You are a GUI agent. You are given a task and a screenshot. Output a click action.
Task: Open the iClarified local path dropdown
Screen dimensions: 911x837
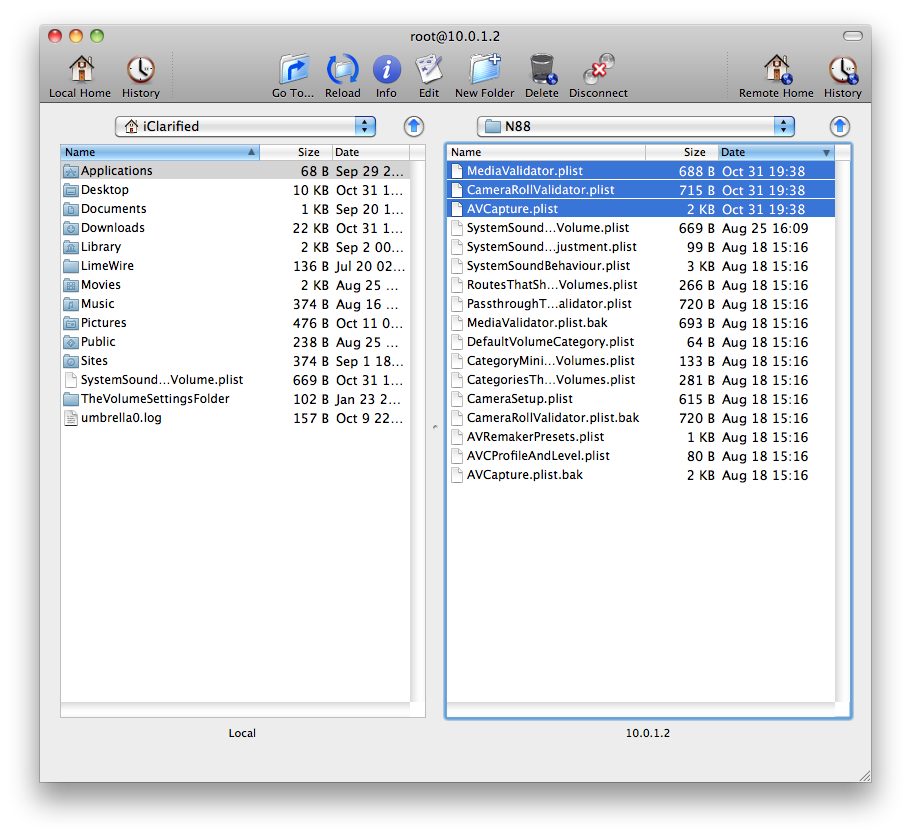(245, 126)
